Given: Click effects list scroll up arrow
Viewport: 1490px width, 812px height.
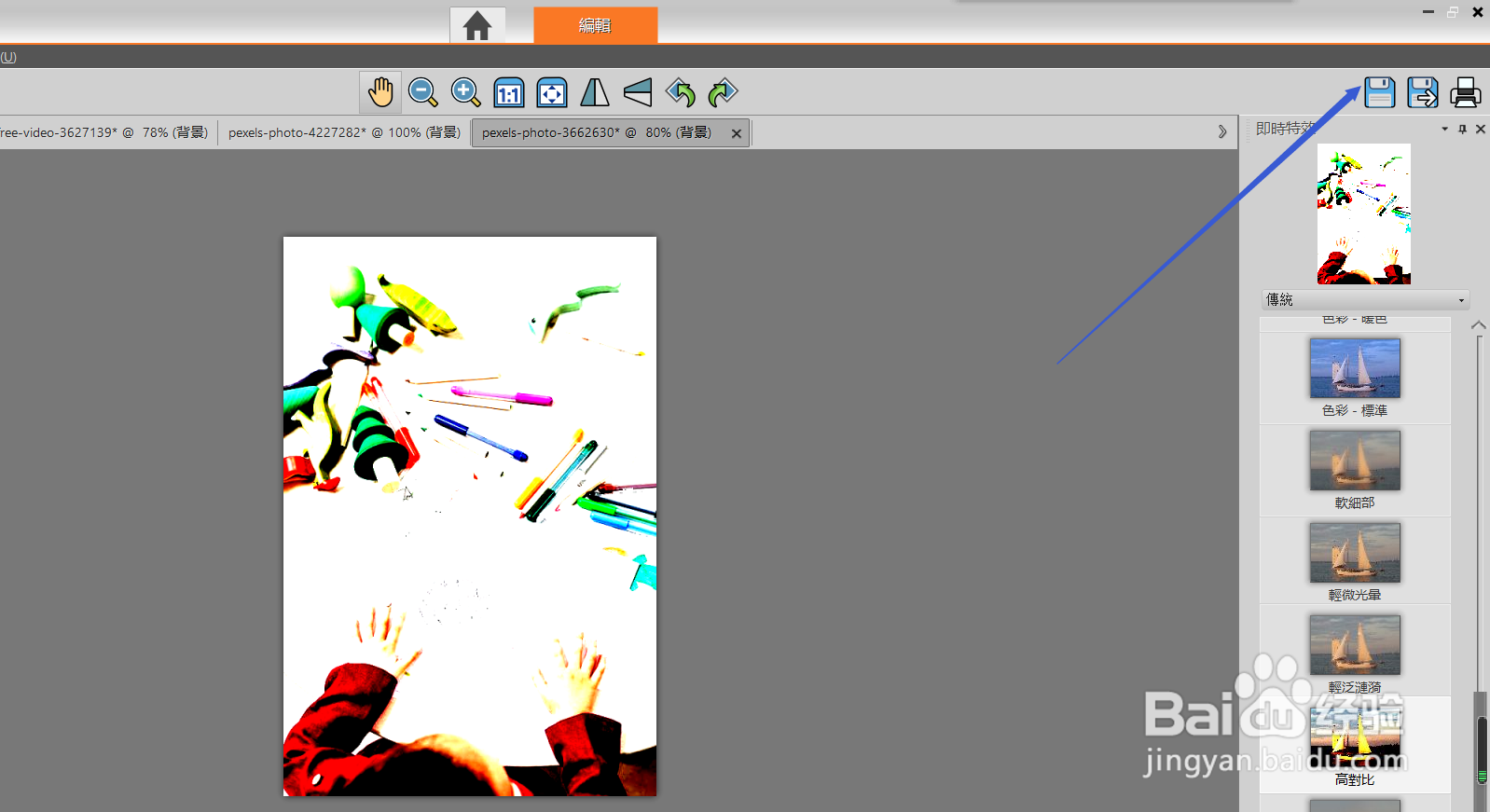Looking at the screenshot, I should [x=1479, y=325].
